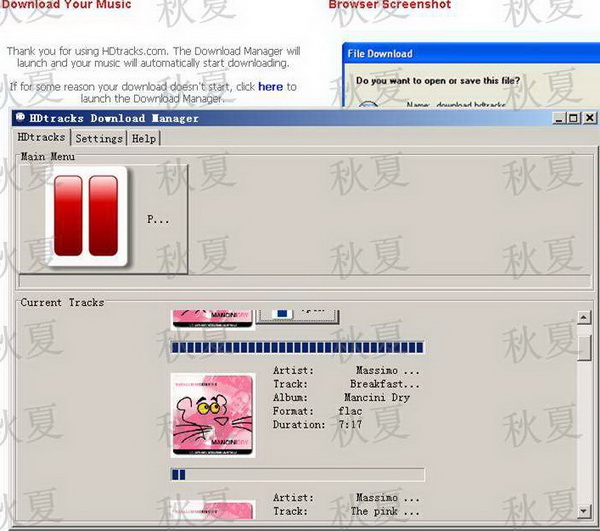Click the scroll down arrow in Current Tracks
Screen dimensions: 600x531
[x=584, y=510]
